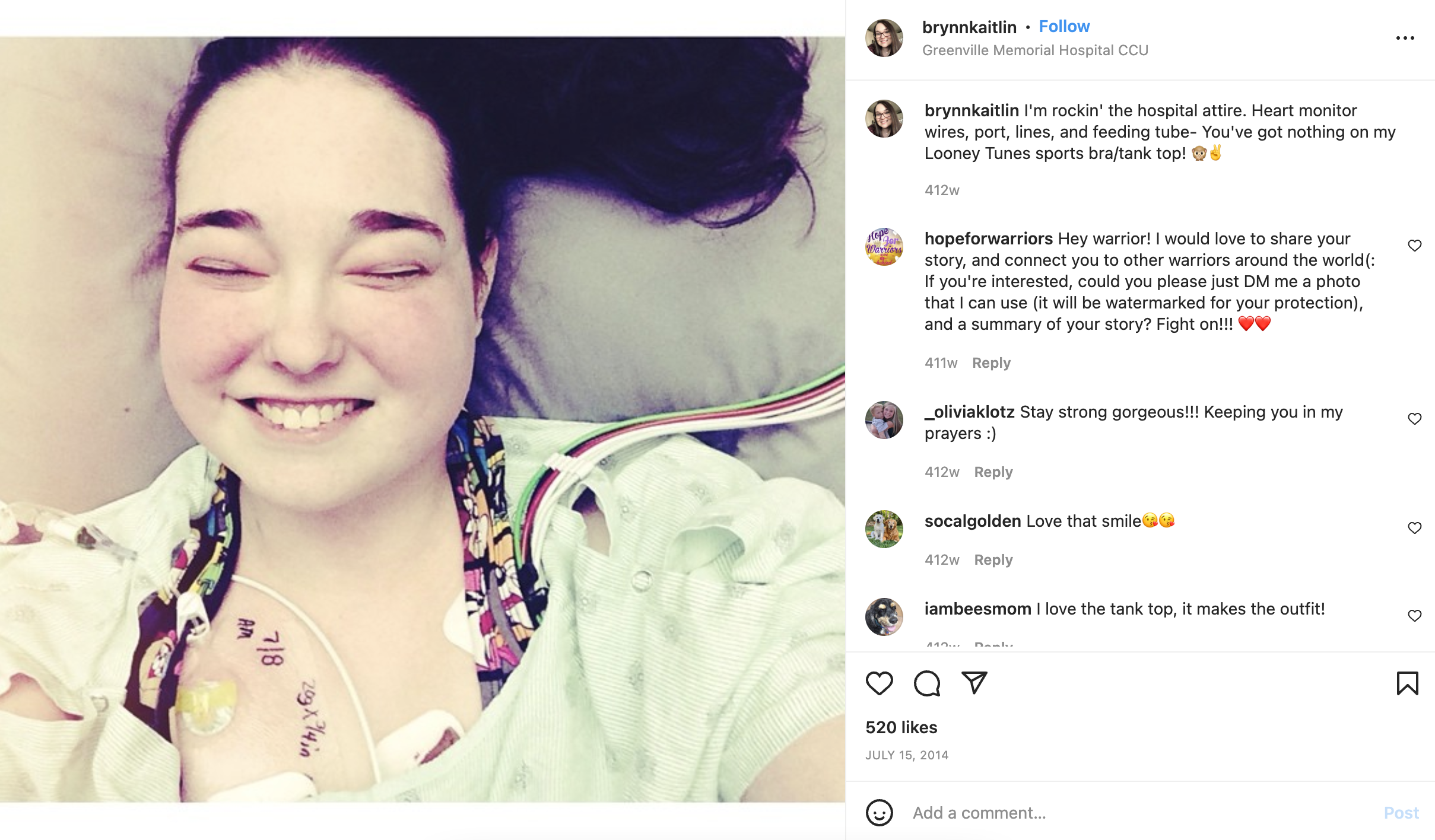The width and height of the screenshot is (1435, 840).
Task: Click into Add a comment field
Action: click(1139, 813)
